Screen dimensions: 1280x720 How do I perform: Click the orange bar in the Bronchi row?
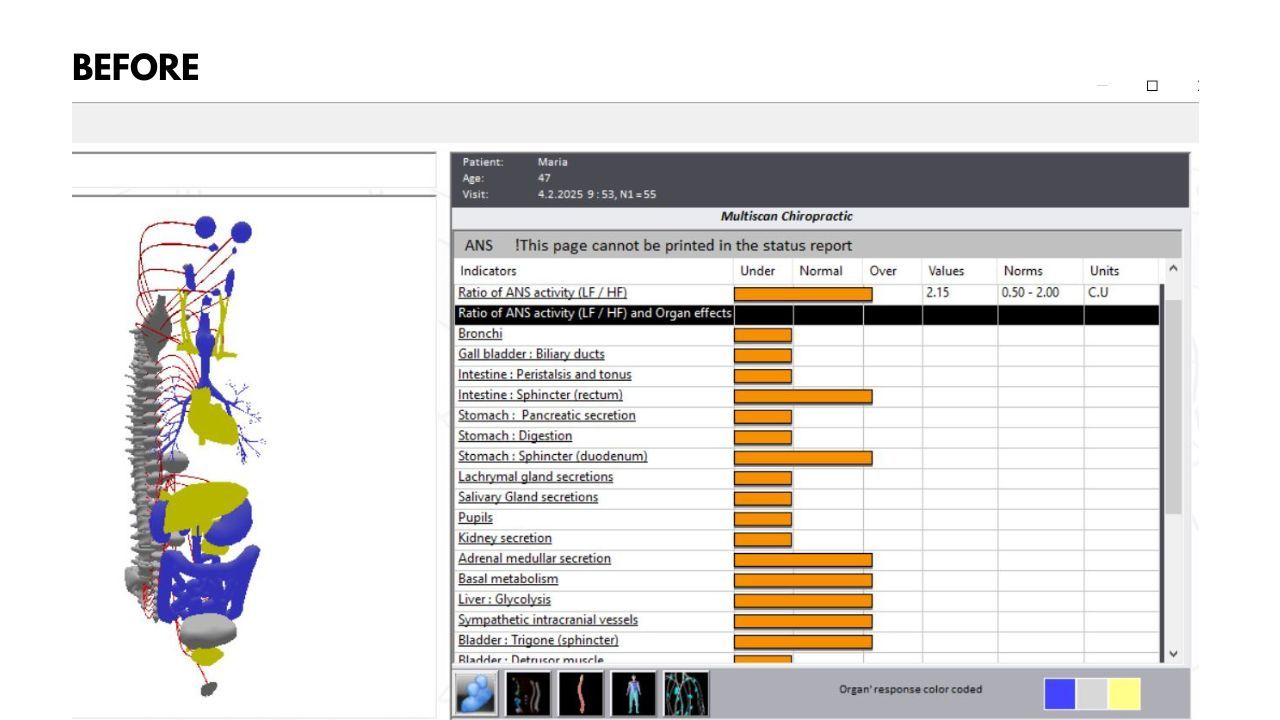763,335
